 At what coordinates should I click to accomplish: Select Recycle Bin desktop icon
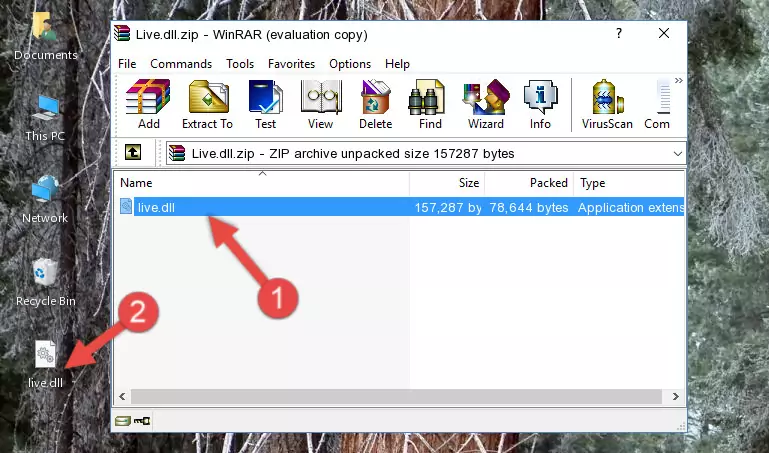coord(45,283)
